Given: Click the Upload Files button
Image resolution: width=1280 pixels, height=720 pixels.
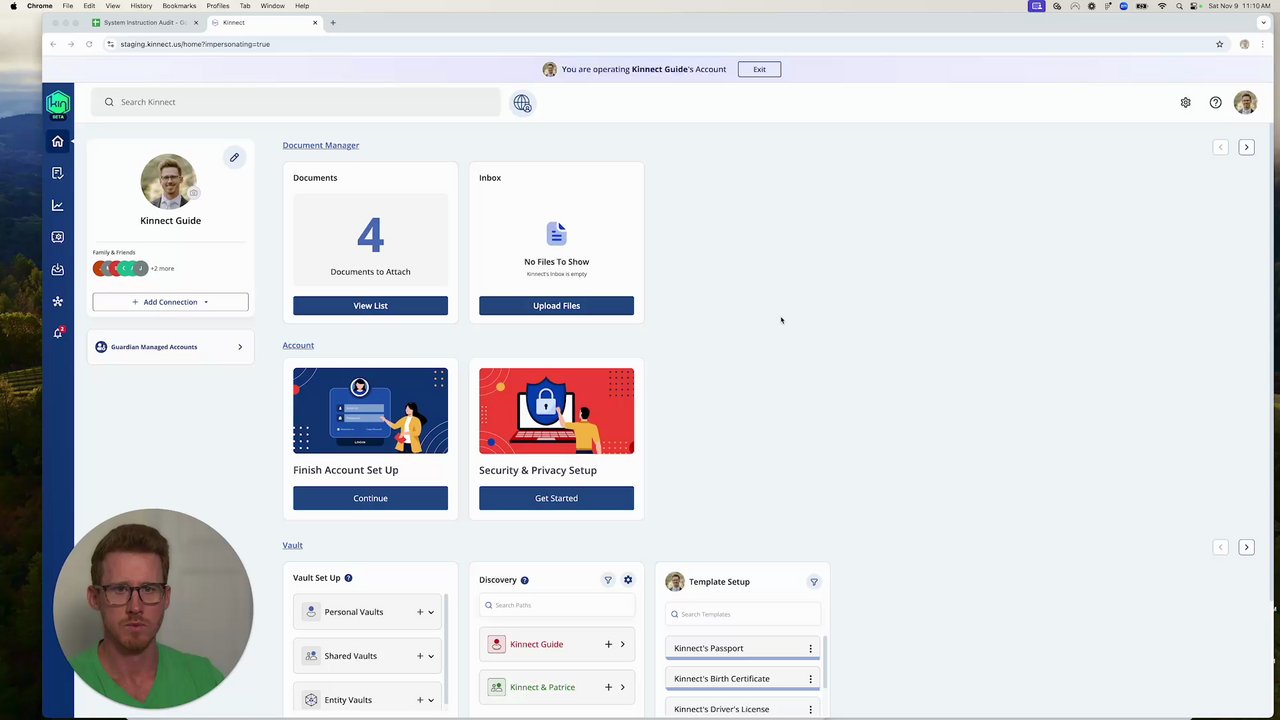Looking at the screenshot, I should tap(556, 306).
